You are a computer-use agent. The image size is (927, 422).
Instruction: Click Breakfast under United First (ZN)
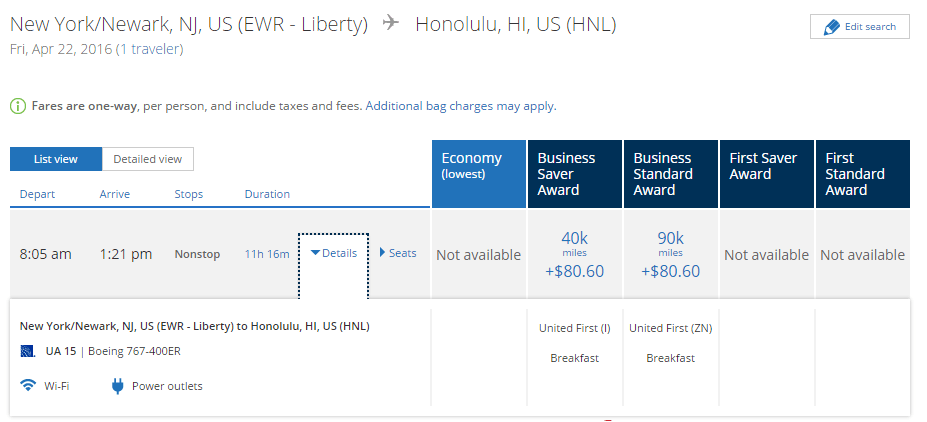click(670, 358)
